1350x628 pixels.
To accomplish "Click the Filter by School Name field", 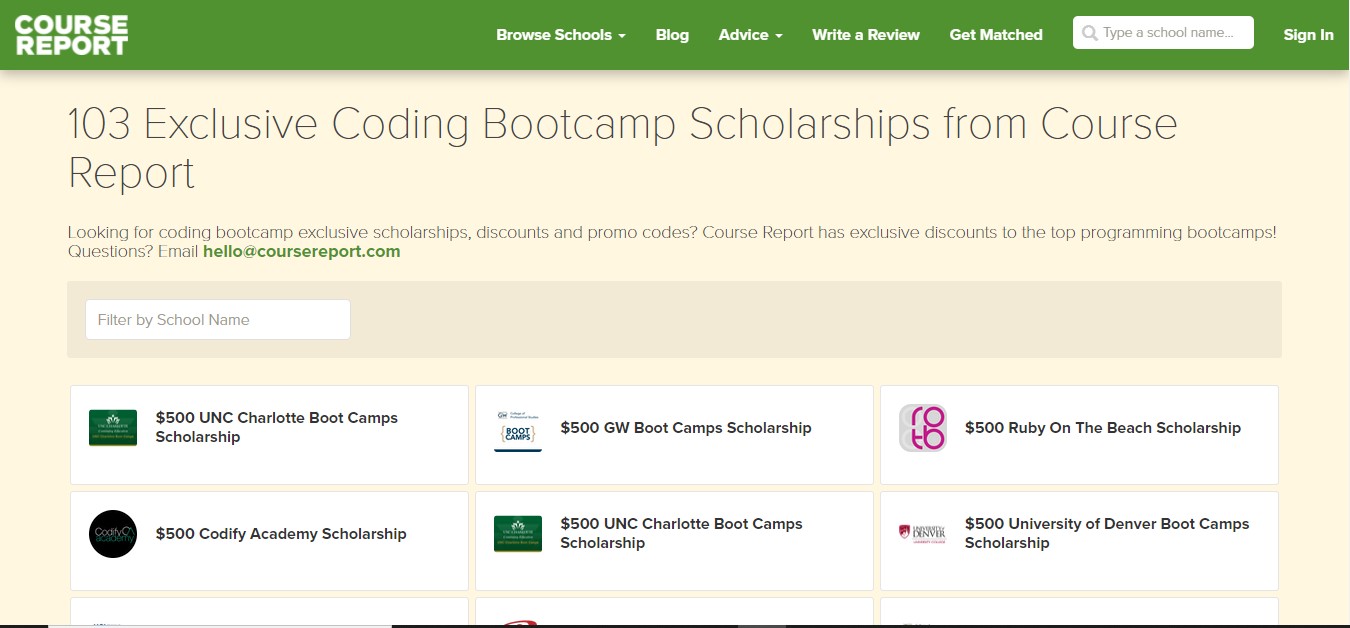I will point(218,320).
